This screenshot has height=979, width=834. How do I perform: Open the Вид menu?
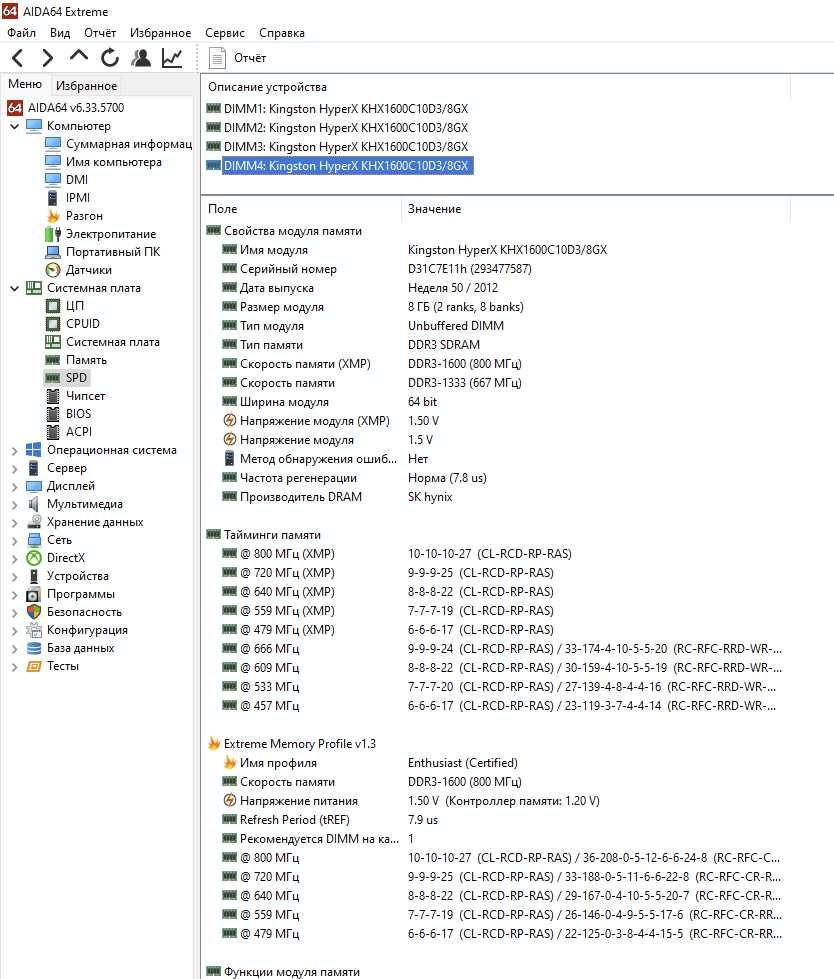click(x=60, y=32)
